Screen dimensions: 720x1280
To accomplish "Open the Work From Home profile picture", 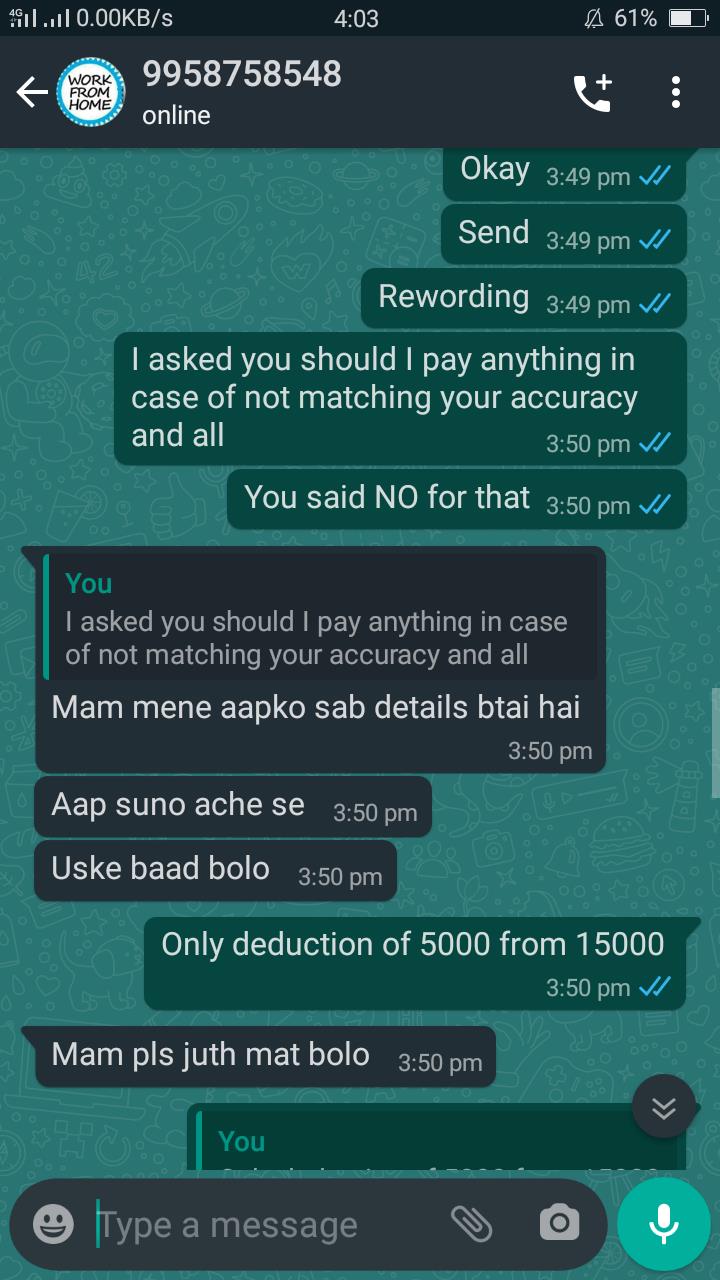I will (91, 92).
